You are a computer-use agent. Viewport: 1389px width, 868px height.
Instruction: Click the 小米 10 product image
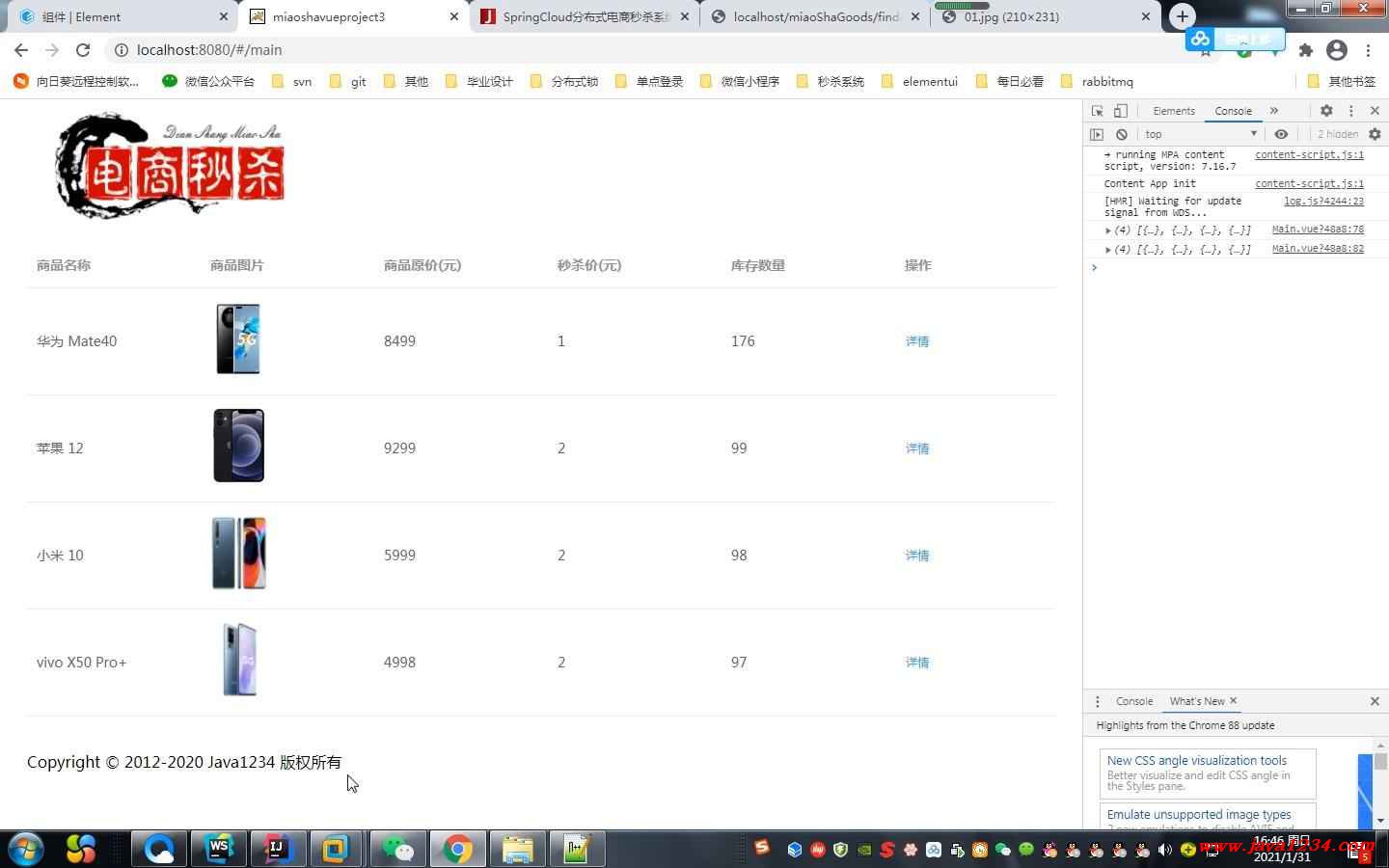tap(239, 553)
